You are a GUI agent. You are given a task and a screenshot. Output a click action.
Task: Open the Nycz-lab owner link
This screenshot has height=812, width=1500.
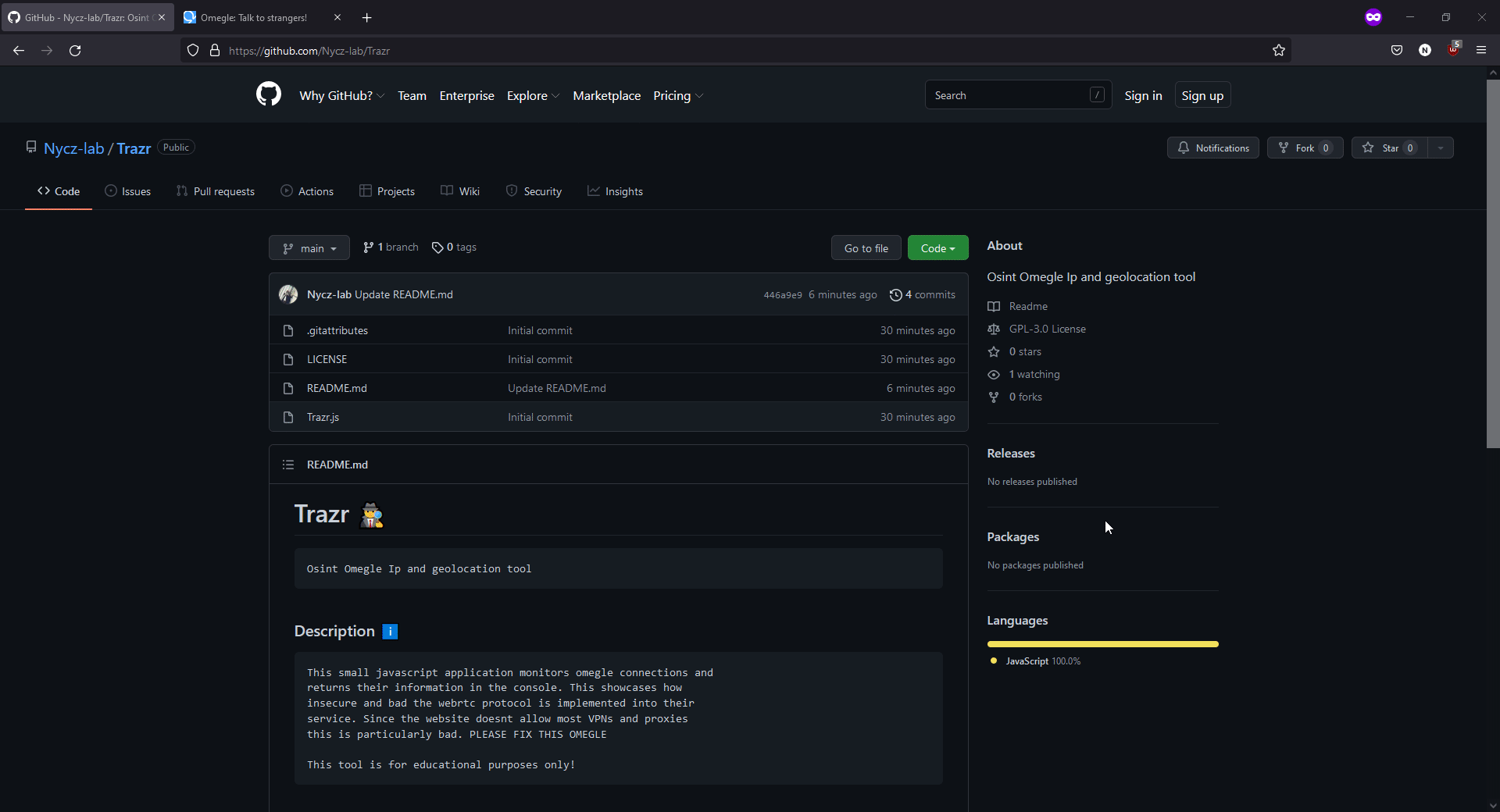point(73,148)
